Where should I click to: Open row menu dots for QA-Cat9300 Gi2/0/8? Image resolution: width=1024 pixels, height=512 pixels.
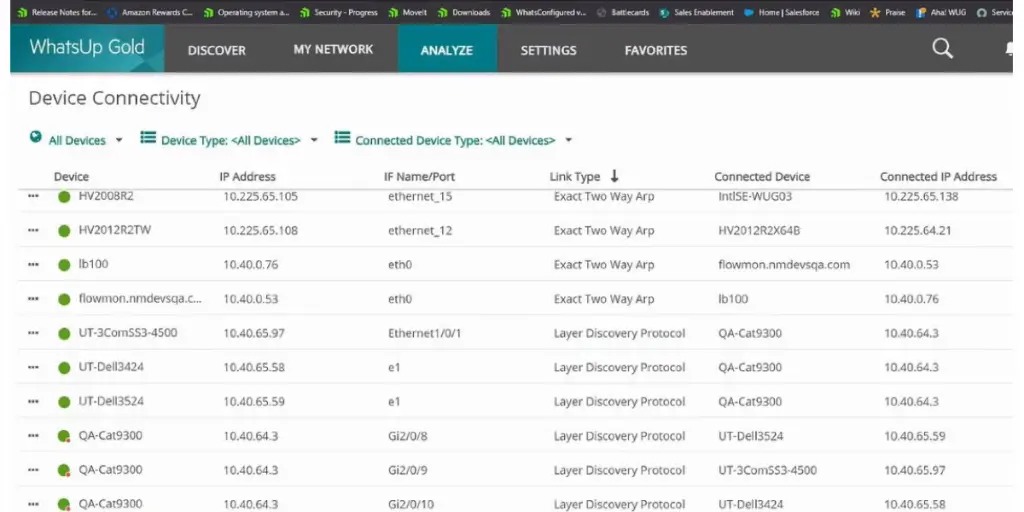click(x=33, y=436)
